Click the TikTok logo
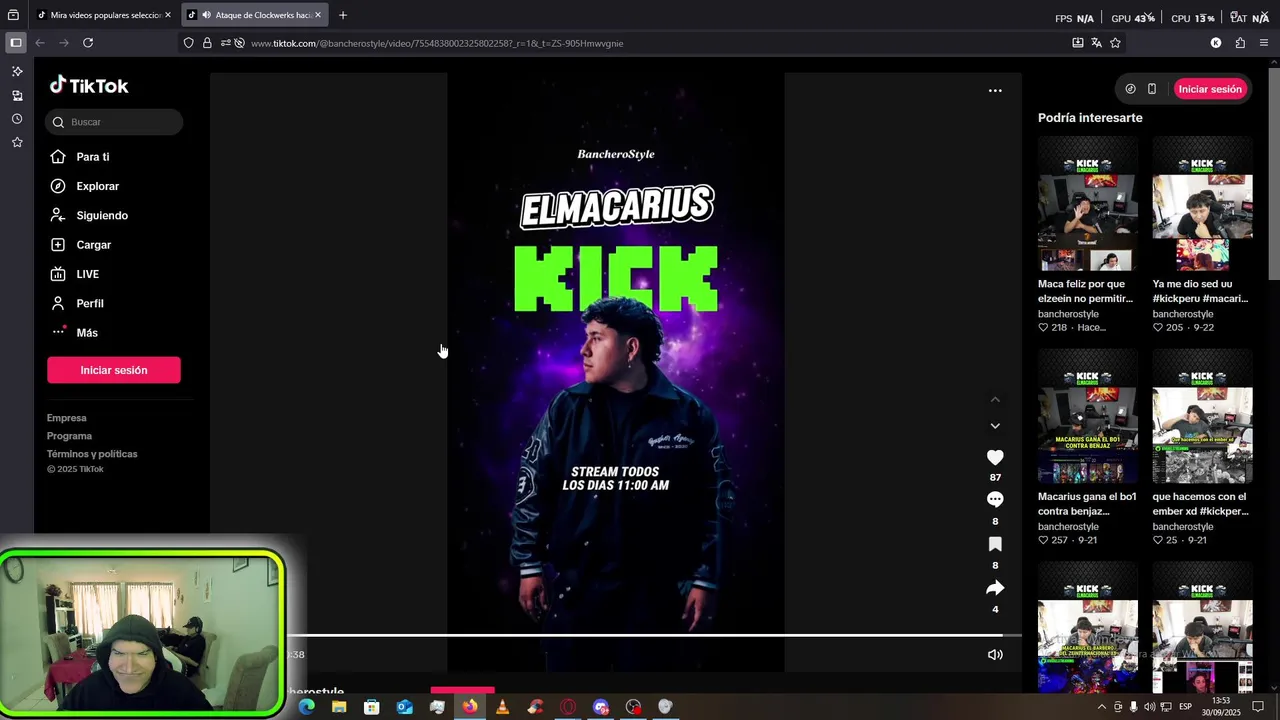 click(x=89, y=86)
